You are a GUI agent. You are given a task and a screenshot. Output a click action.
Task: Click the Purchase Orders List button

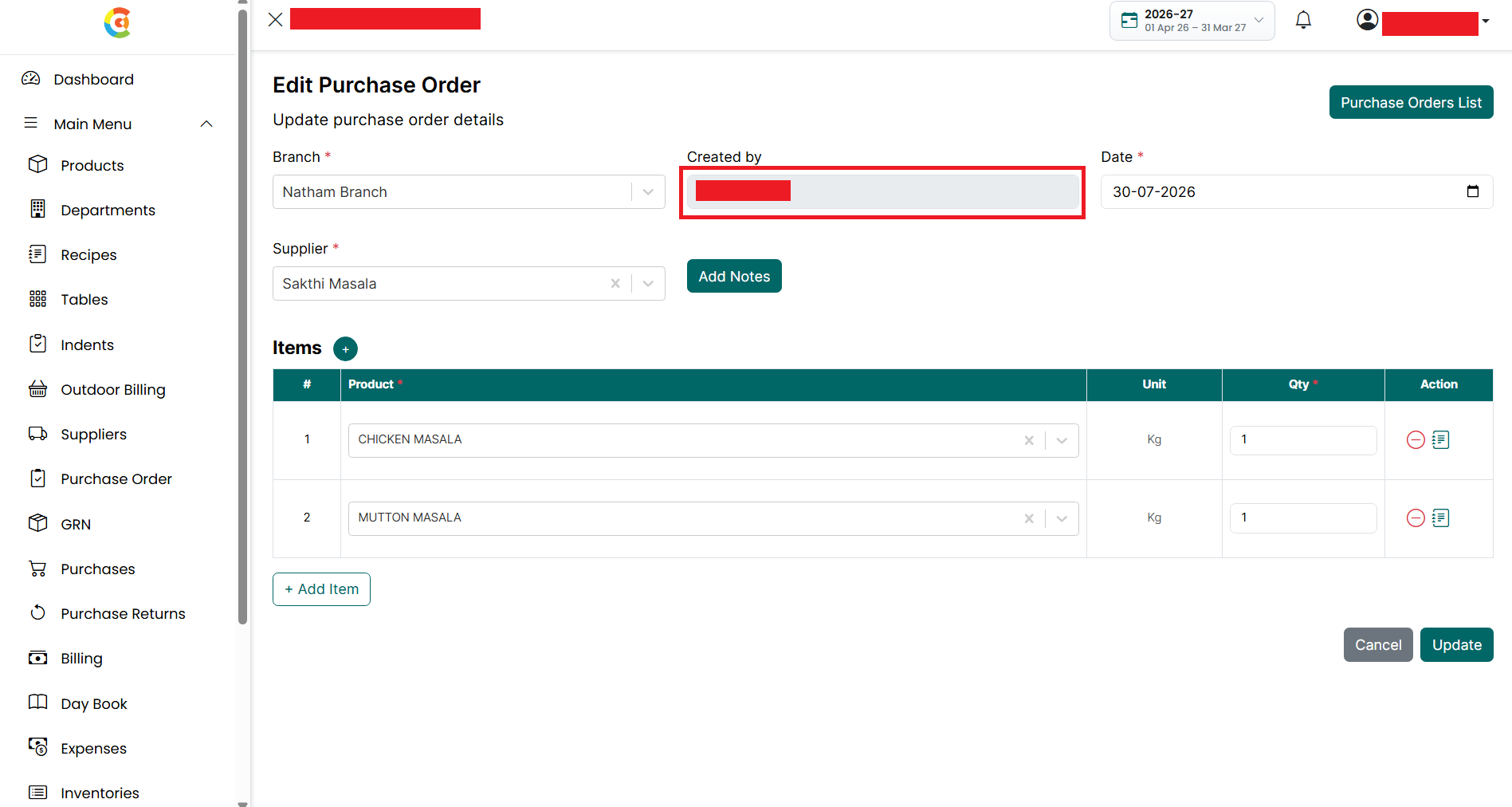[1411, 102]
